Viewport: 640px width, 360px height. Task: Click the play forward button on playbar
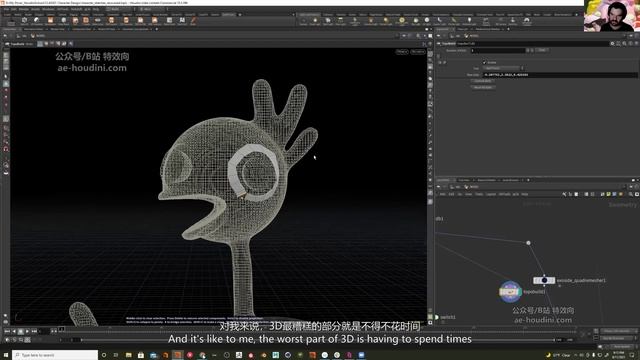[x=27, y=331]
